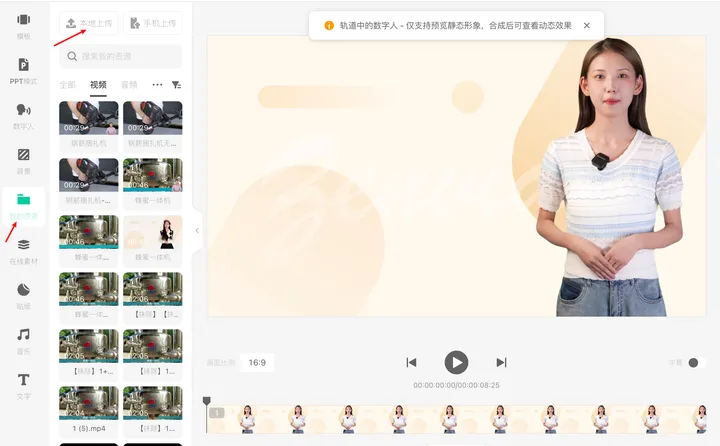Image resolution: width=720 pixels, height=446 pixels.
Task: Open the filter dropdown beside resource tabs
Action: point(176,85)
